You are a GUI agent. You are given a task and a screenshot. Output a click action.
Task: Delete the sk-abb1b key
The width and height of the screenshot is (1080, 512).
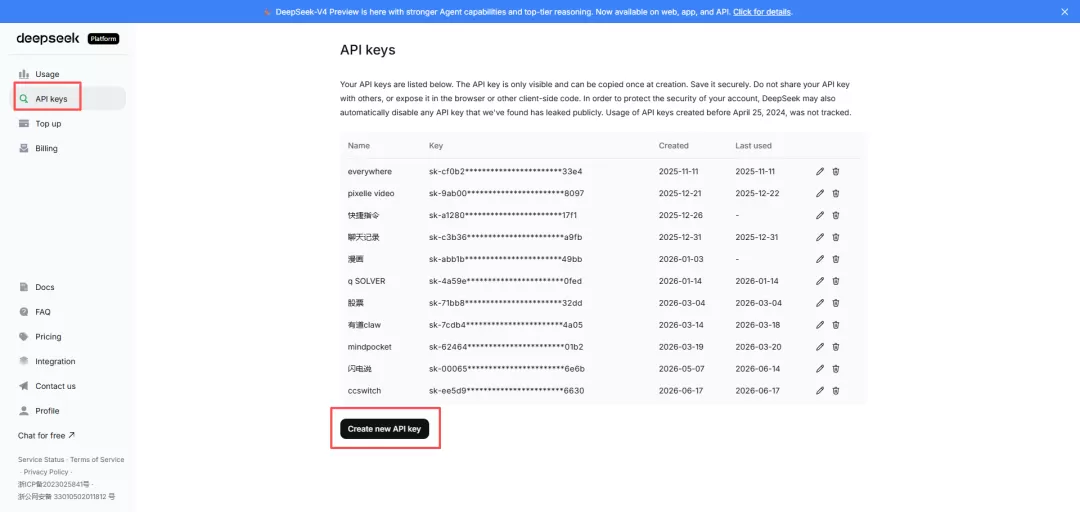point(835,259)
